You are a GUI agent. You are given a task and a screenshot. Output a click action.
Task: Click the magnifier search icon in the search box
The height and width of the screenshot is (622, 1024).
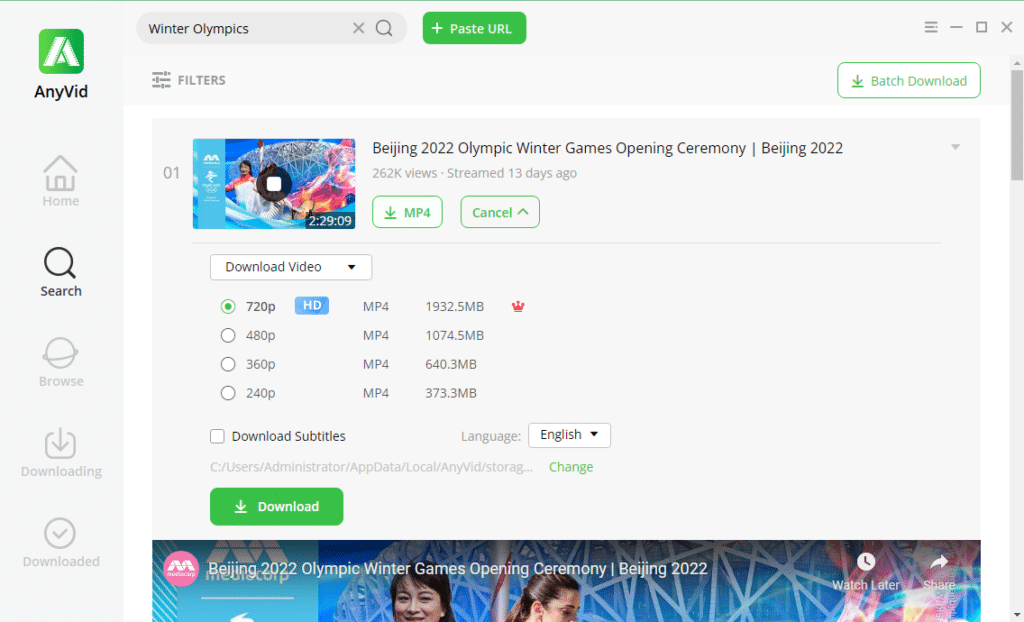pos(385,28)
